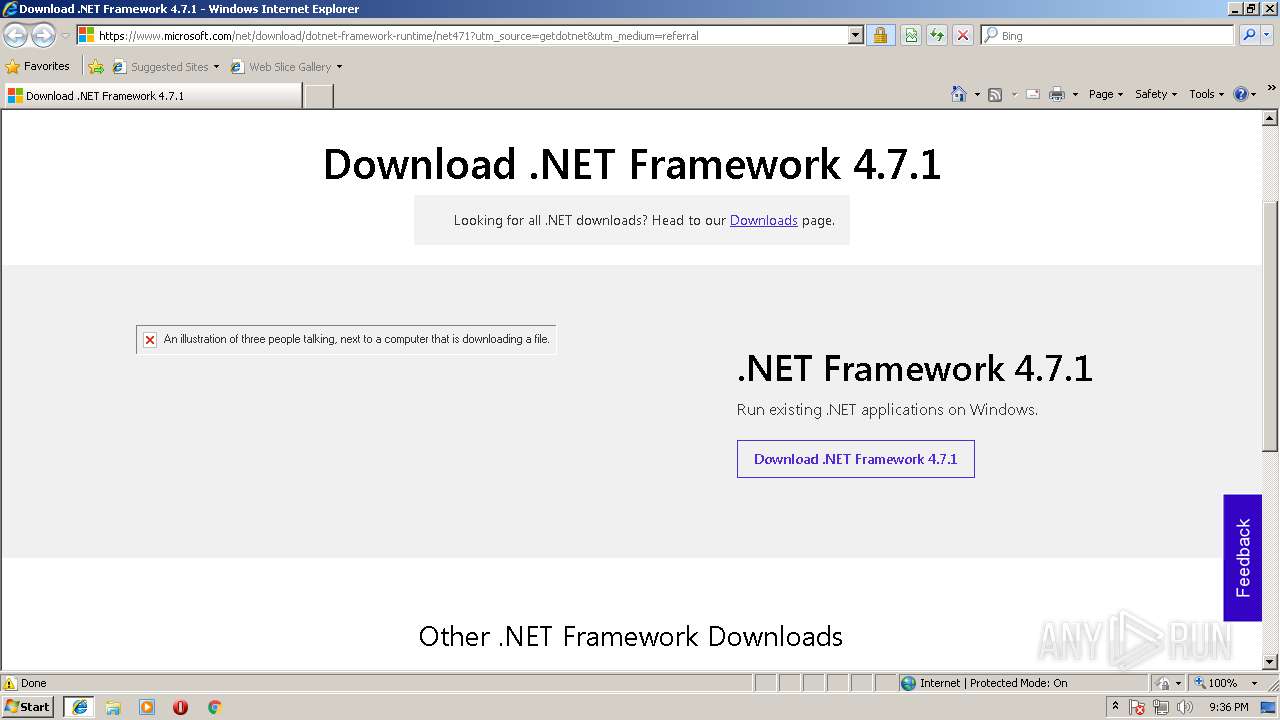Viewport: 1280px width, 720px height.
Task: Click the RSS feeds icon
Action: coord(995,94)
